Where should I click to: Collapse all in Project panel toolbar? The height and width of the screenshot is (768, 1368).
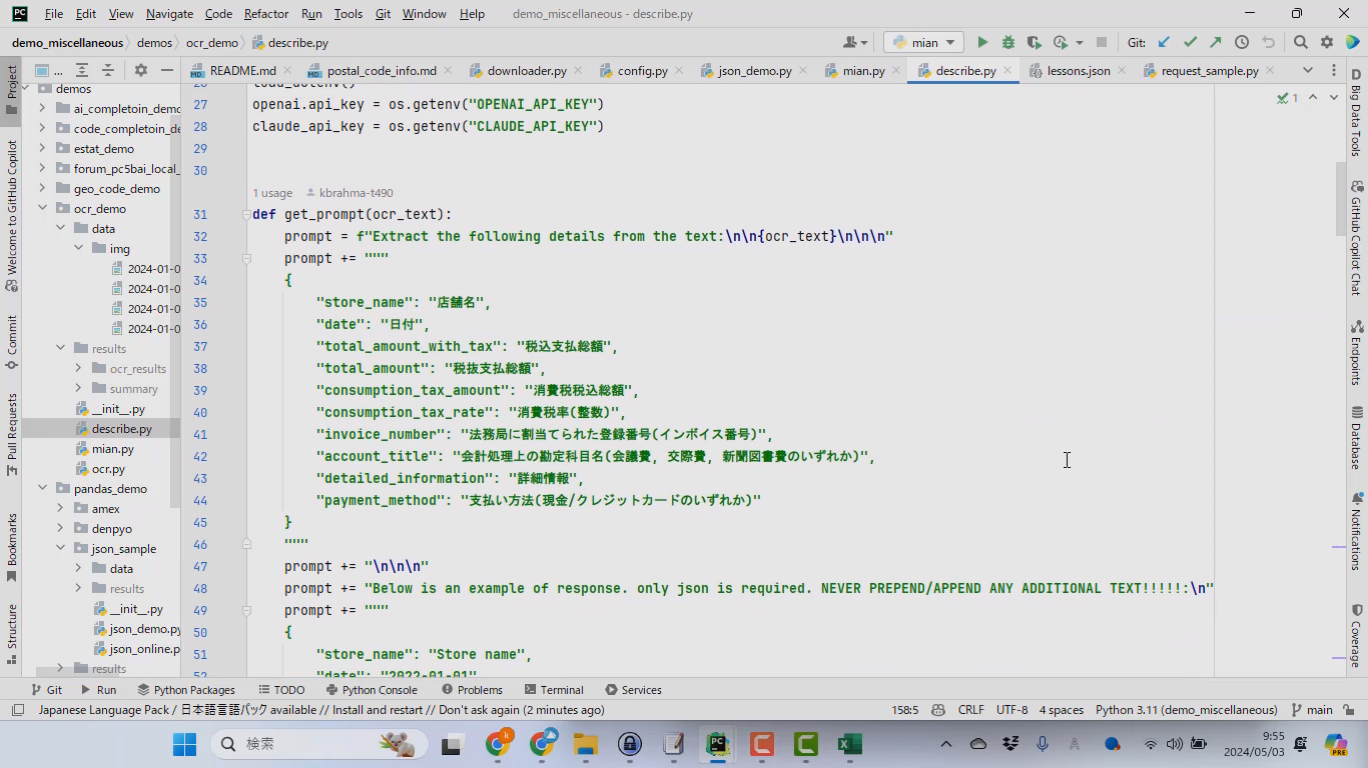[108, 70]
